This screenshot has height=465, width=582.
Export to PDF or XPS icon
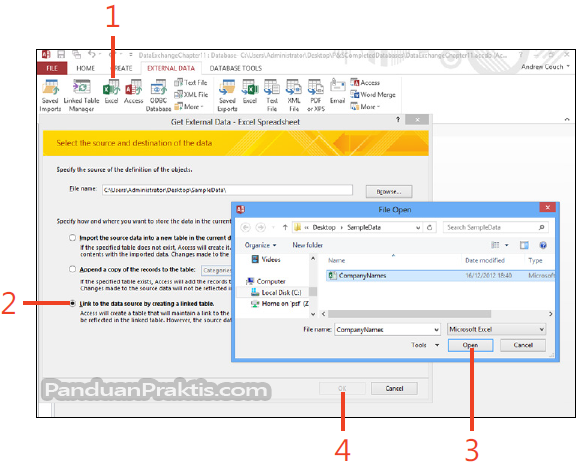pos(316,96)
